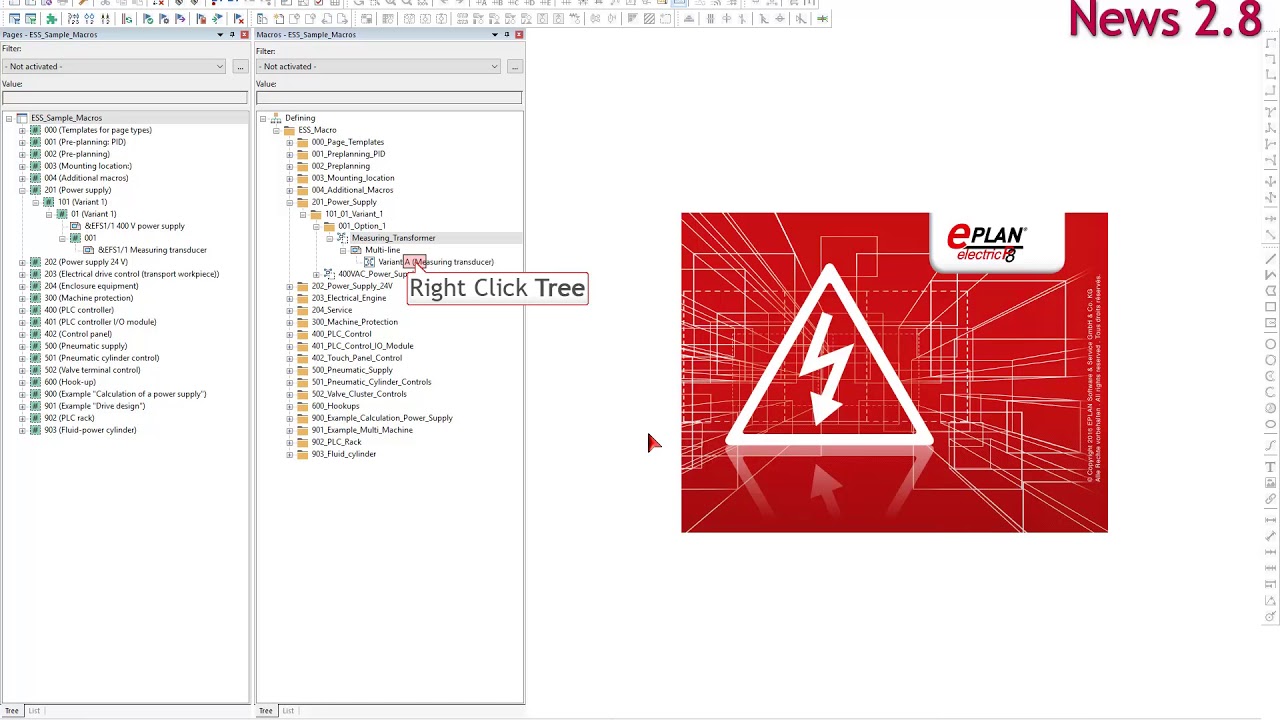
Task: Click the icon beside 400 (PLC controller)
Action: [x=35, y=310]
